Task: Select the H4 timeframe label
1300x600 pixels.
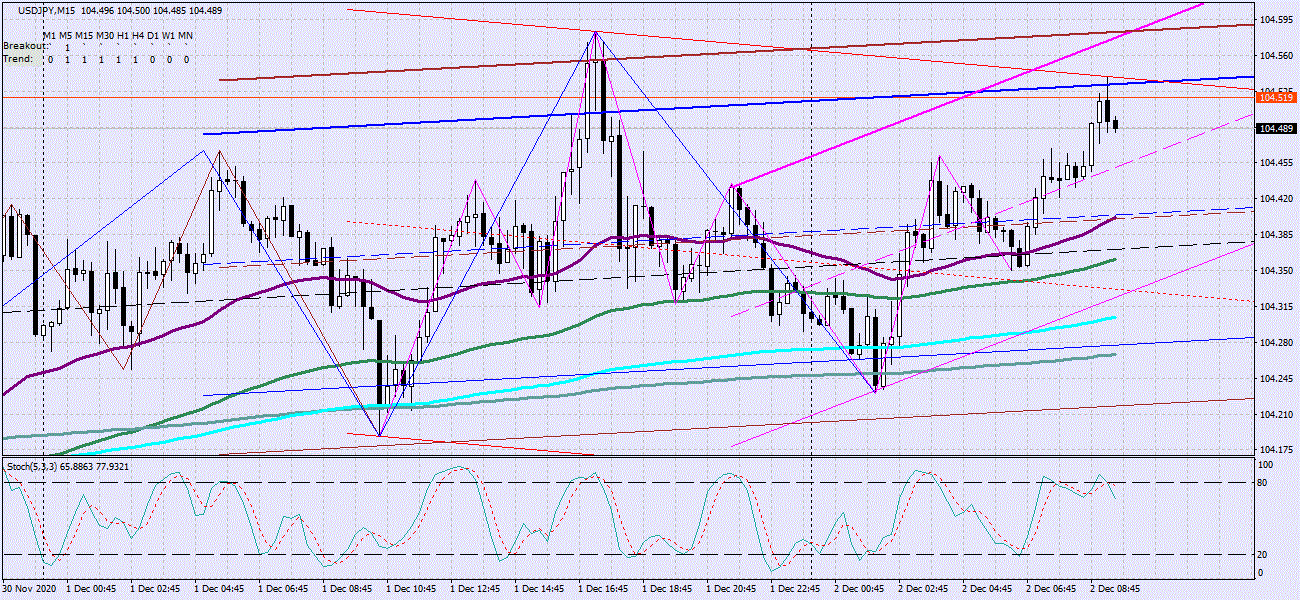Action: [x=139, y=35]
